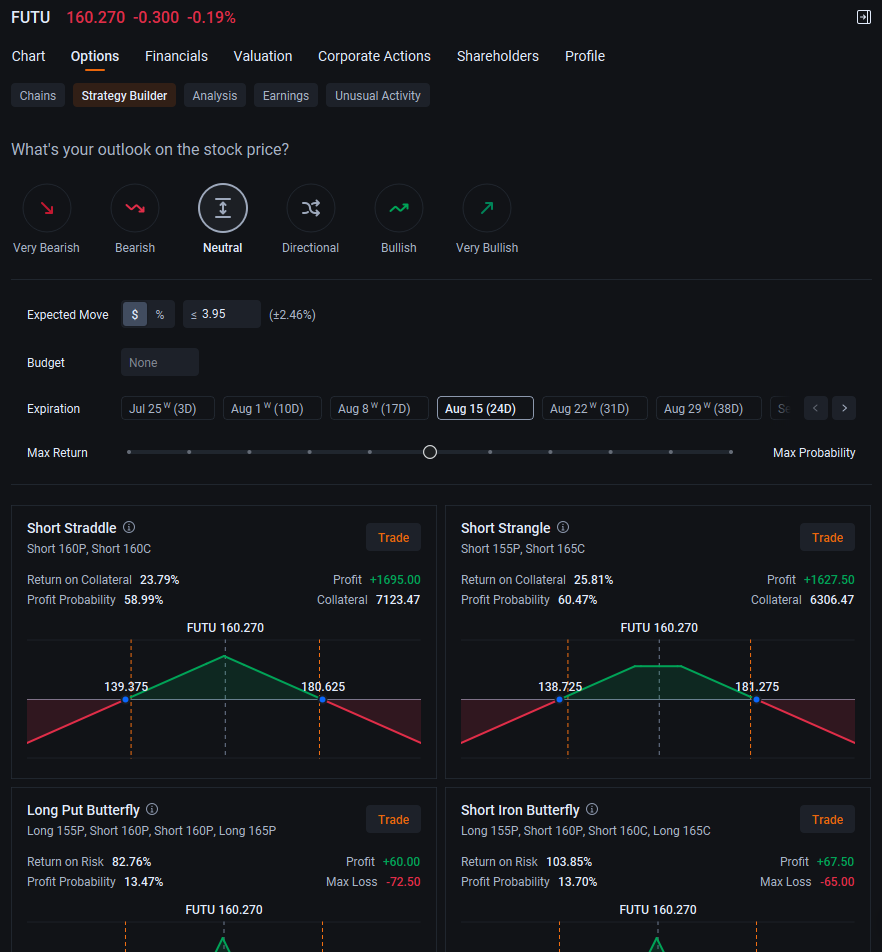Select the Bullish outlook icon

coord(399,208)
